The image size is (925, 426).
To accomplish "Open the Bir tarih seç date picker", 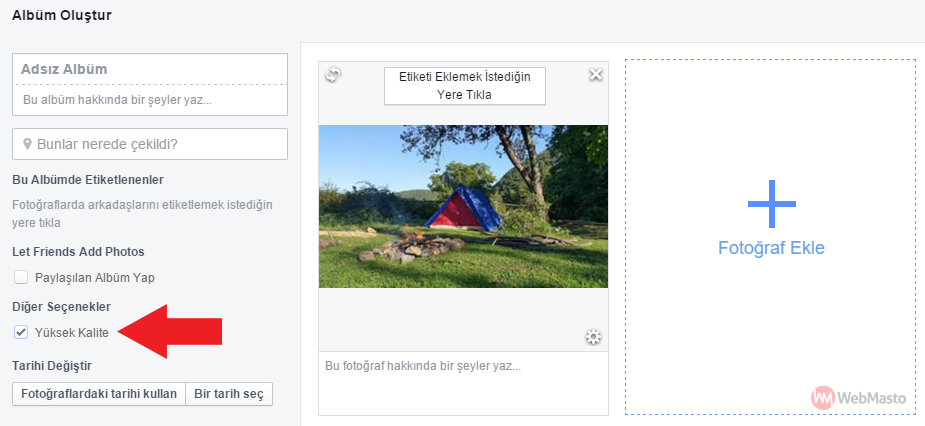I will (x=229, y=394).
